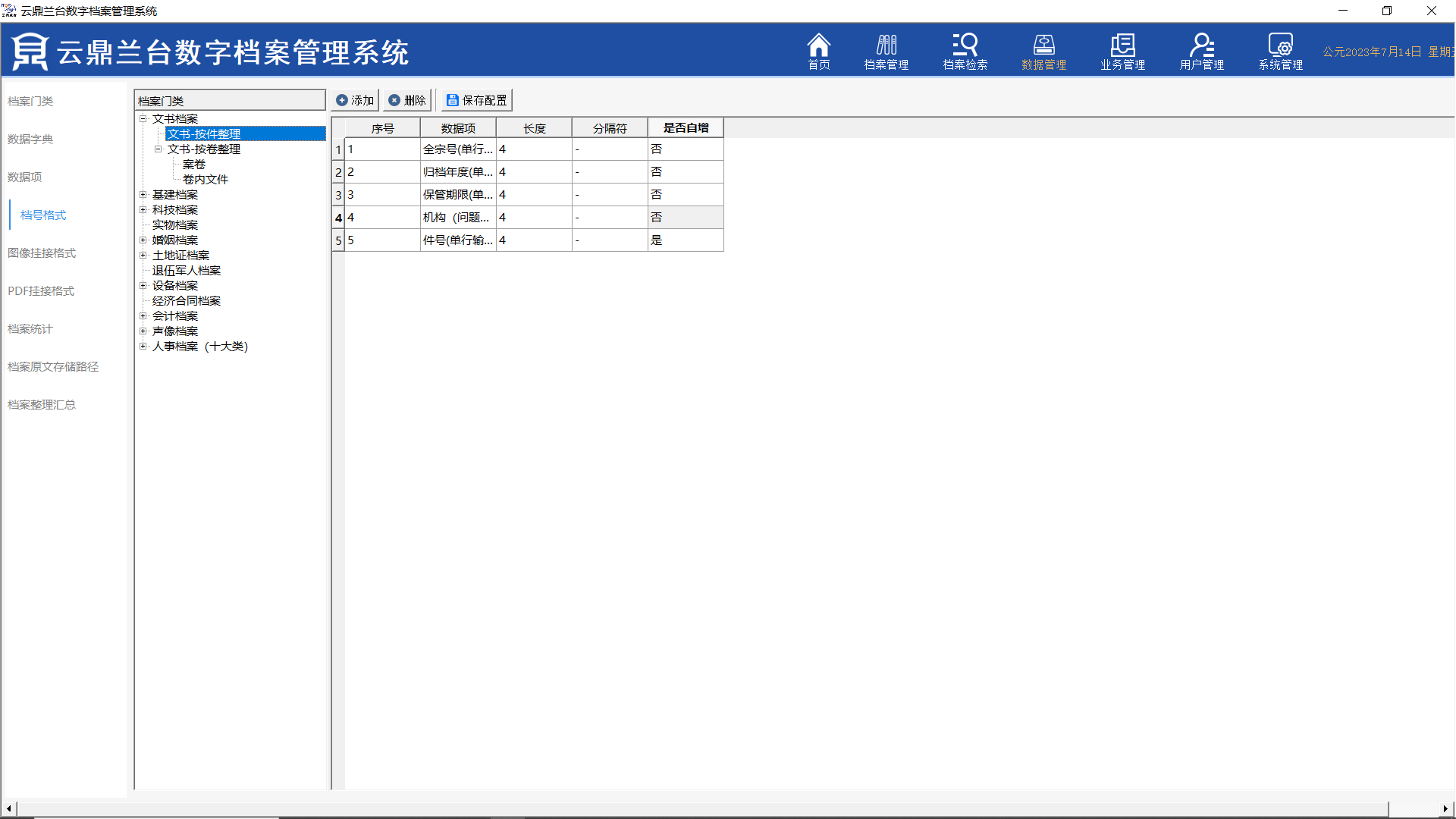Click the right arrow of horizontal scrollbar
This screenshot has width=1456, height=819.
click(1445, 808)
